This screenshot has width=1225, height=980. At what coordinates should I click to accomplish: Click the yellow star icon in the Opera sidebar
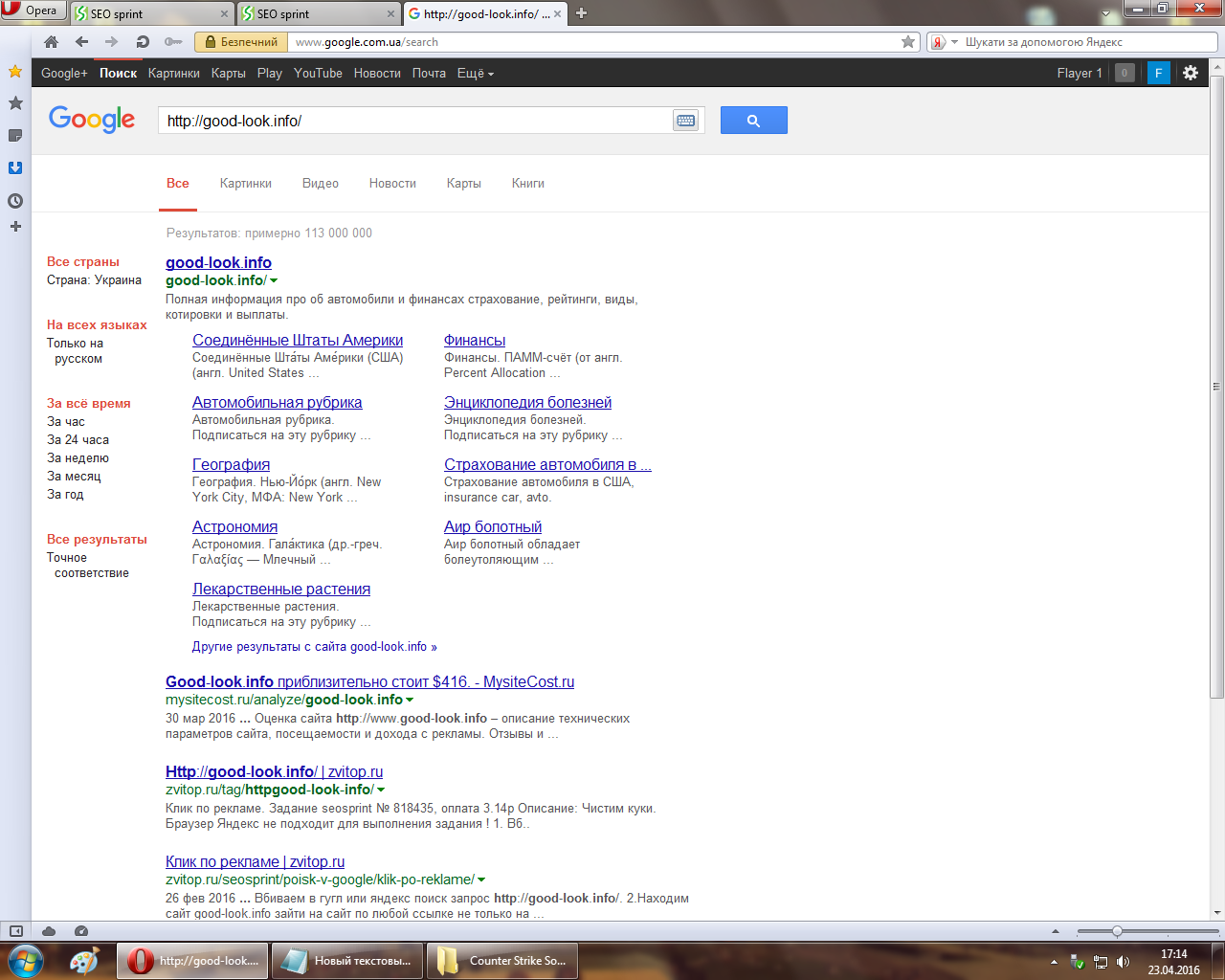click(15, 72)
